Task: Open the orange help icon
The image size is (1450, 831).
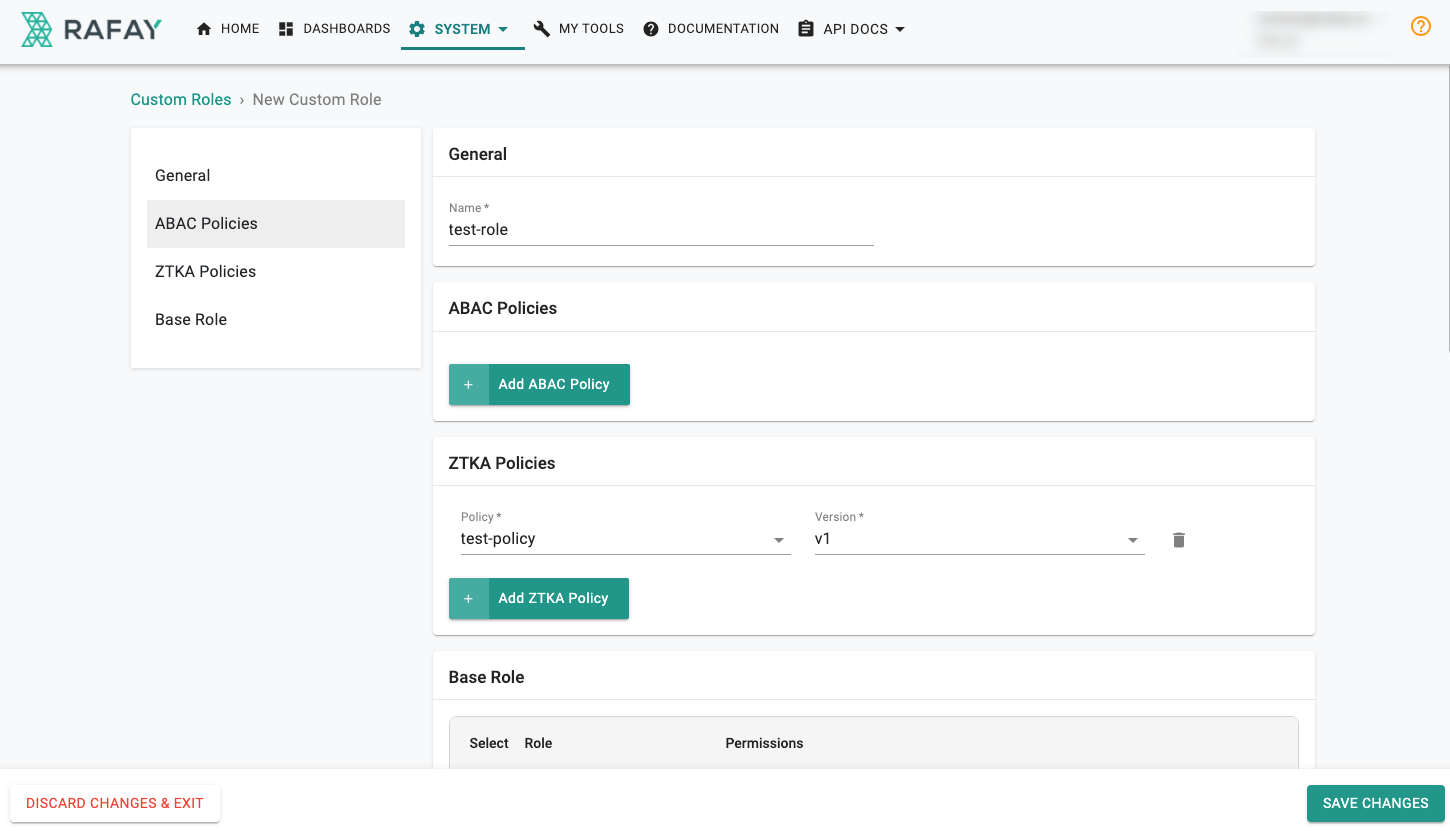Action: (x=1421, y=27)
